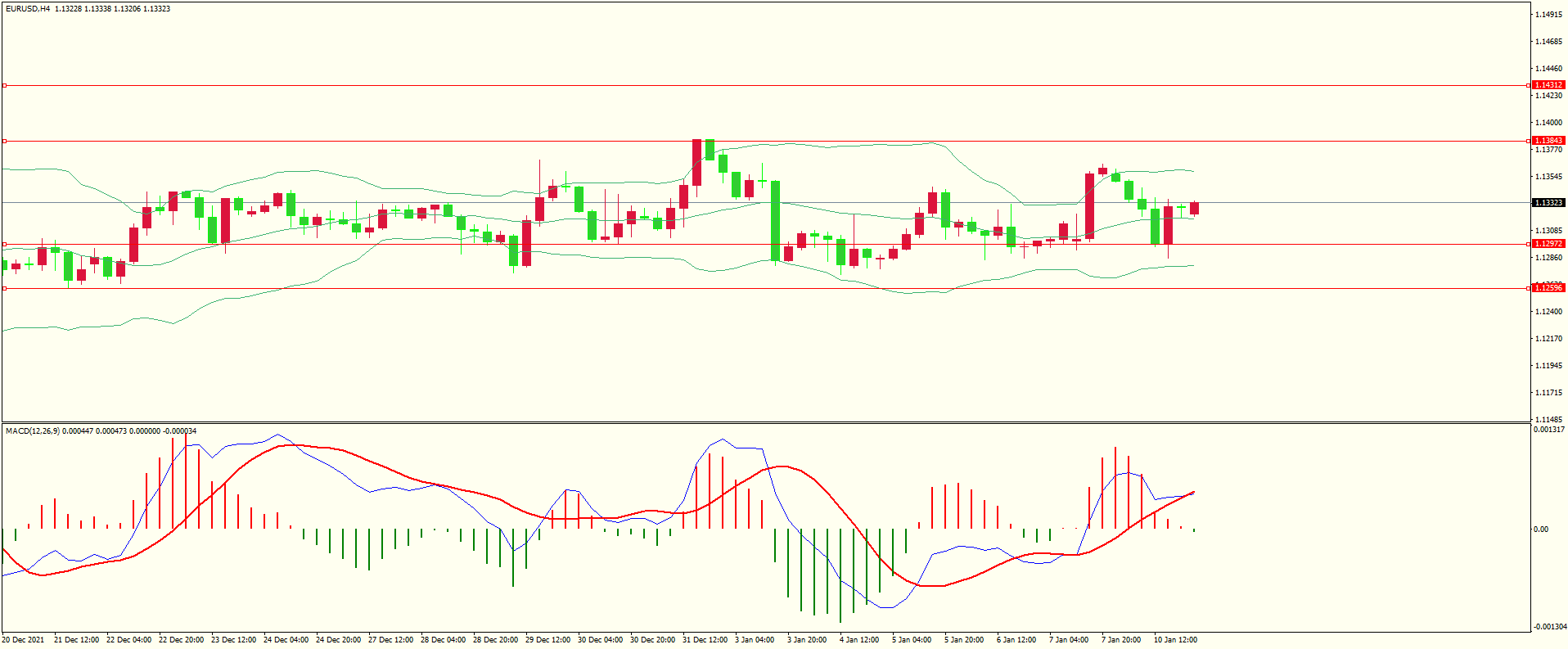Click the 1.14915 price axis label
Viewport: 1568px width, 649px height.
[1548, 15]
